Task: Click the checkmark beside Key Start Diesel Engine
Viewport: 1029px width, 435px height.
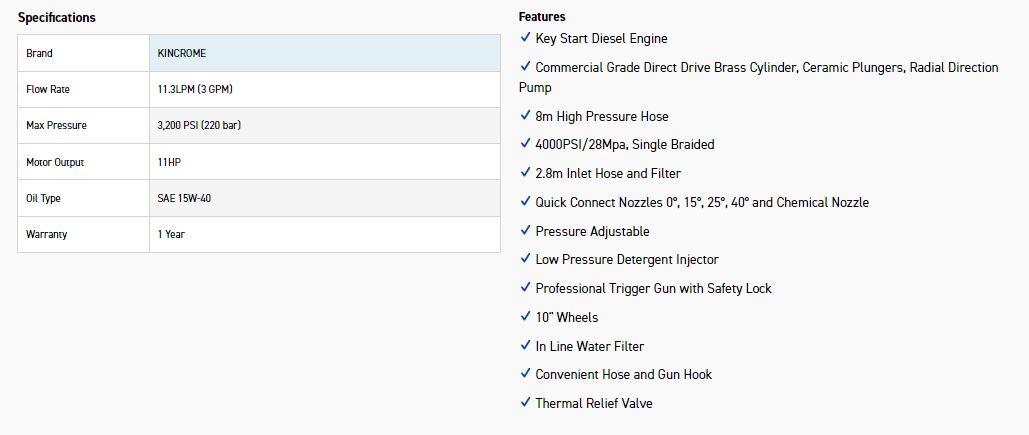Action: click(525, 38)
